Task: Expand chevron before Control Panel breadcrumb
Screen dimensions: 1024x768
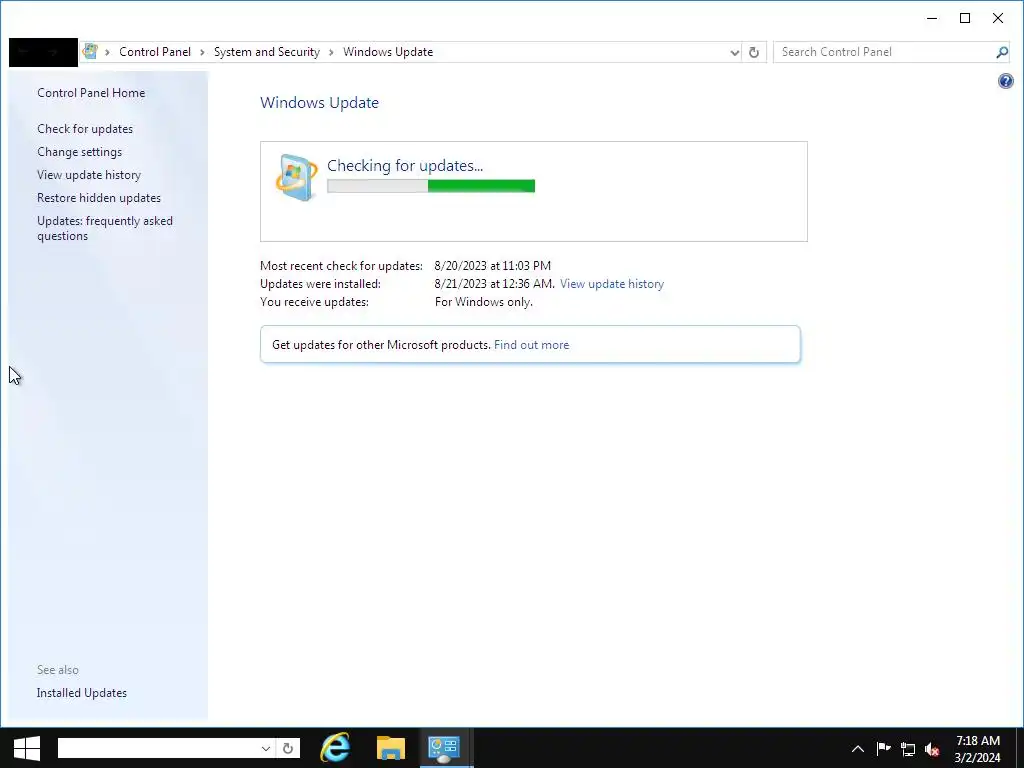Action: [x=108, y=52]
